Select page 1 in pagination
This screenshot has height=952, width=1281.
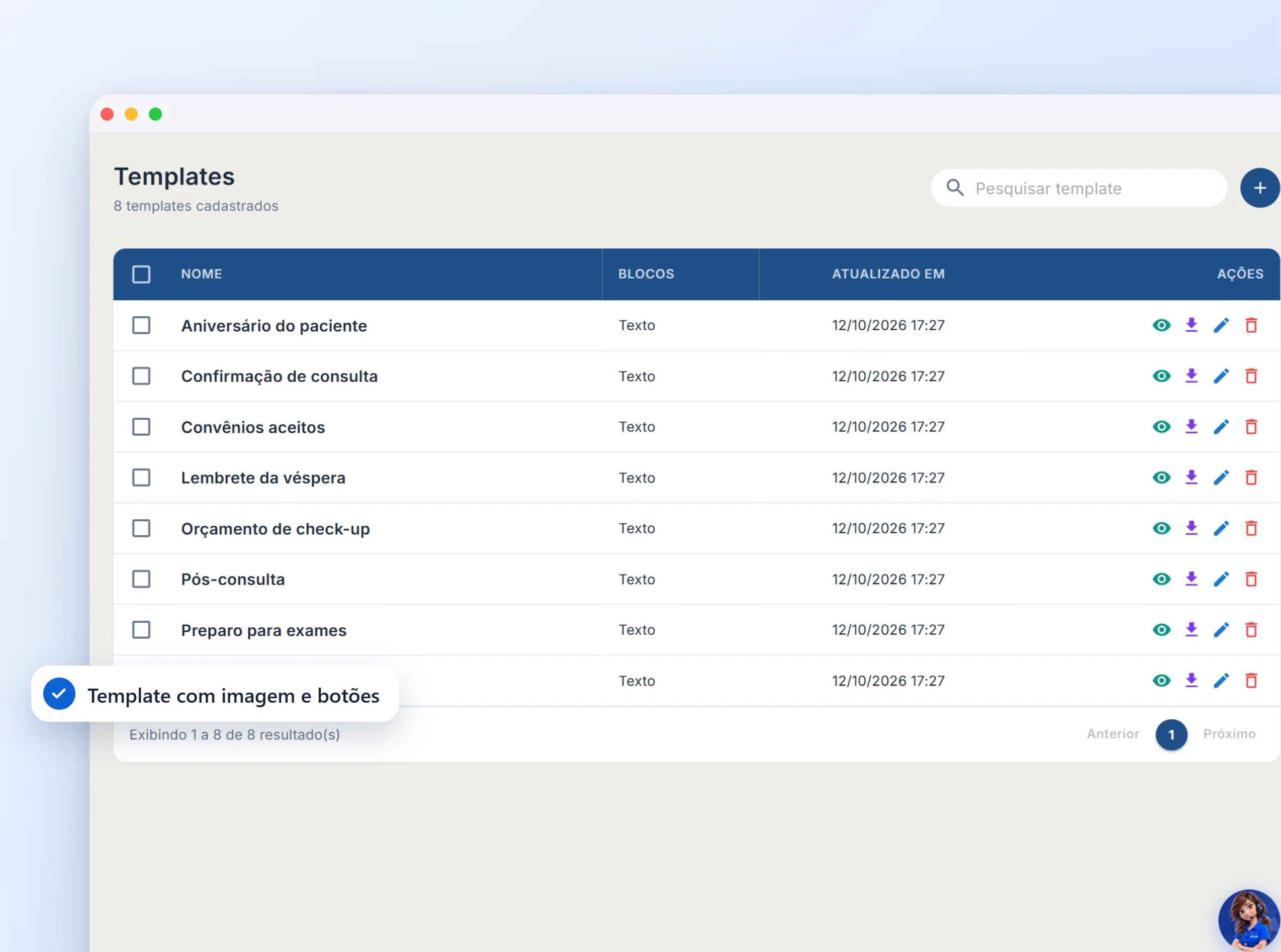1171,734
